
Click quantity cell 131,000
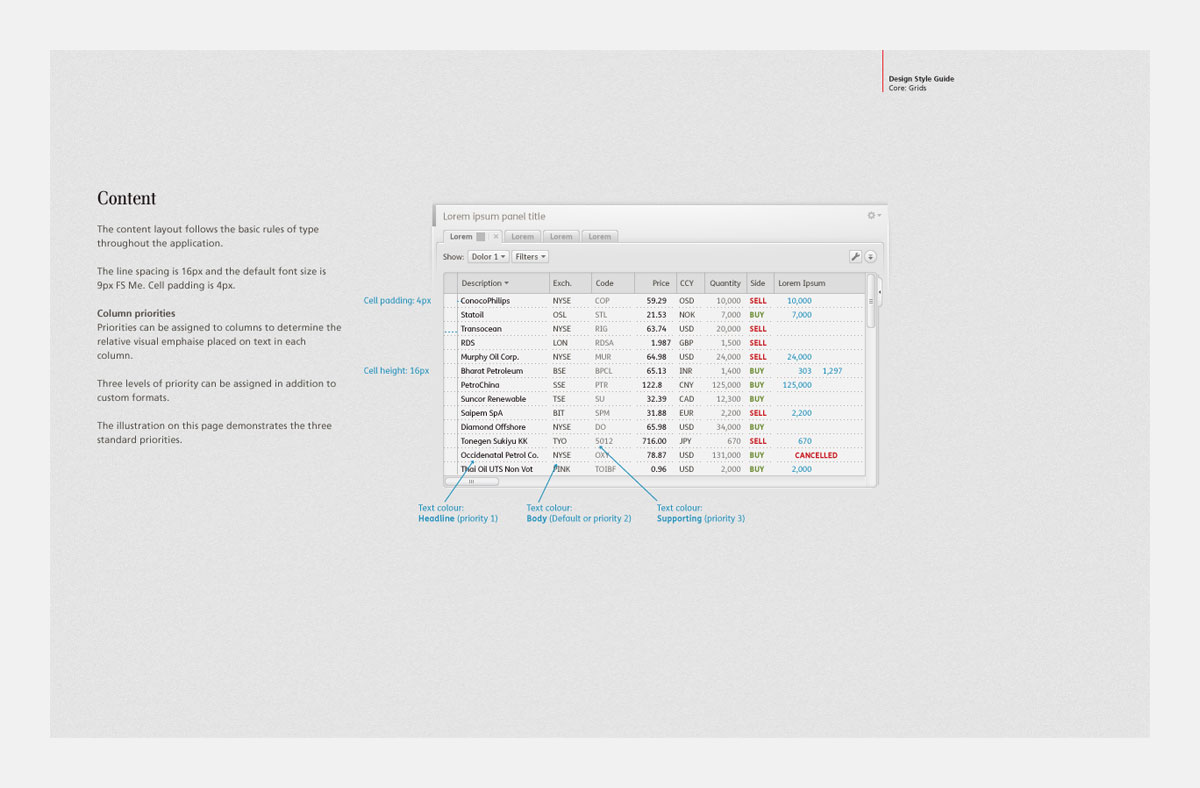point(725,455)
